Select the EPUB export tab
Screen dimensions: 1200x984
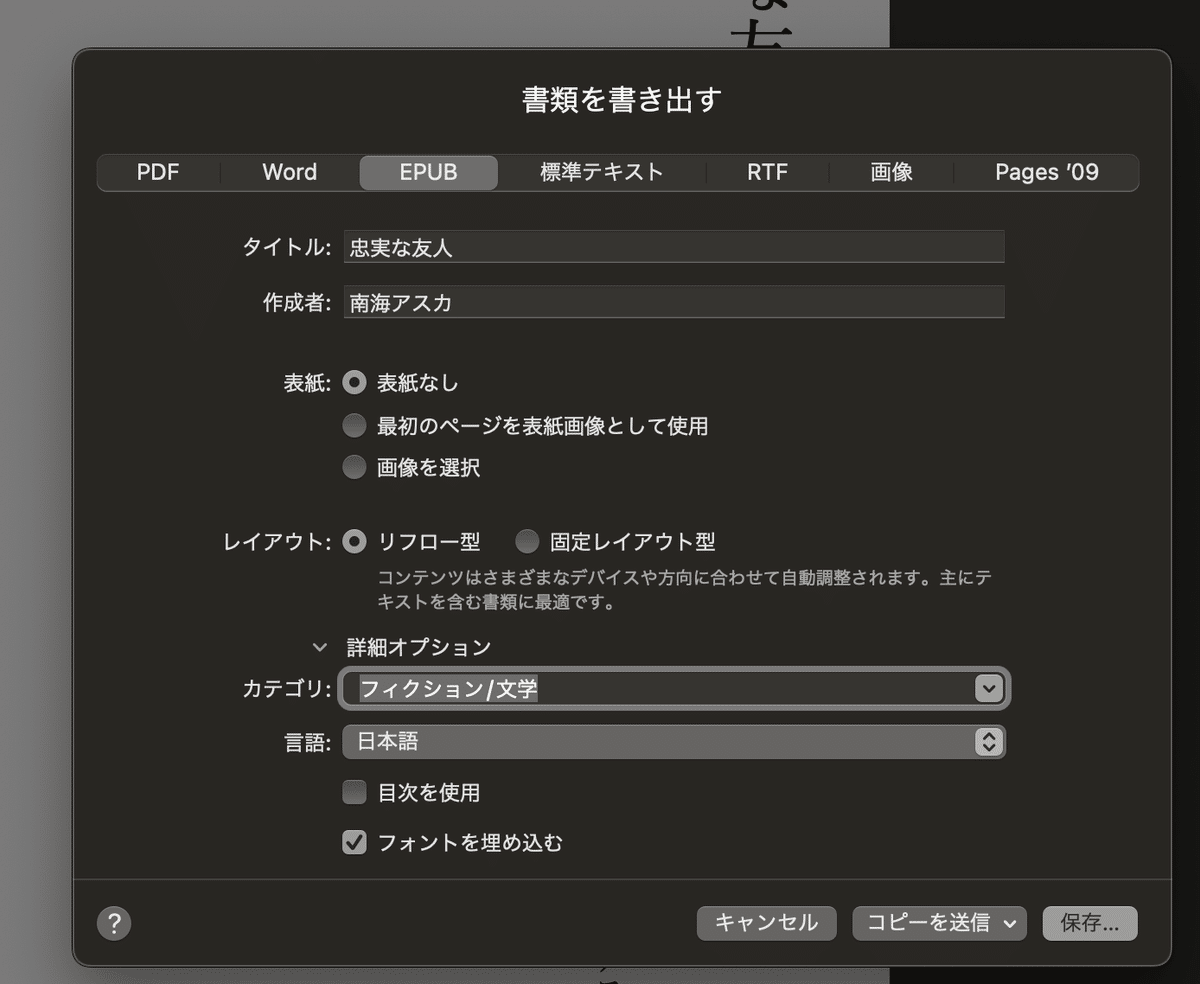[428, 172]
